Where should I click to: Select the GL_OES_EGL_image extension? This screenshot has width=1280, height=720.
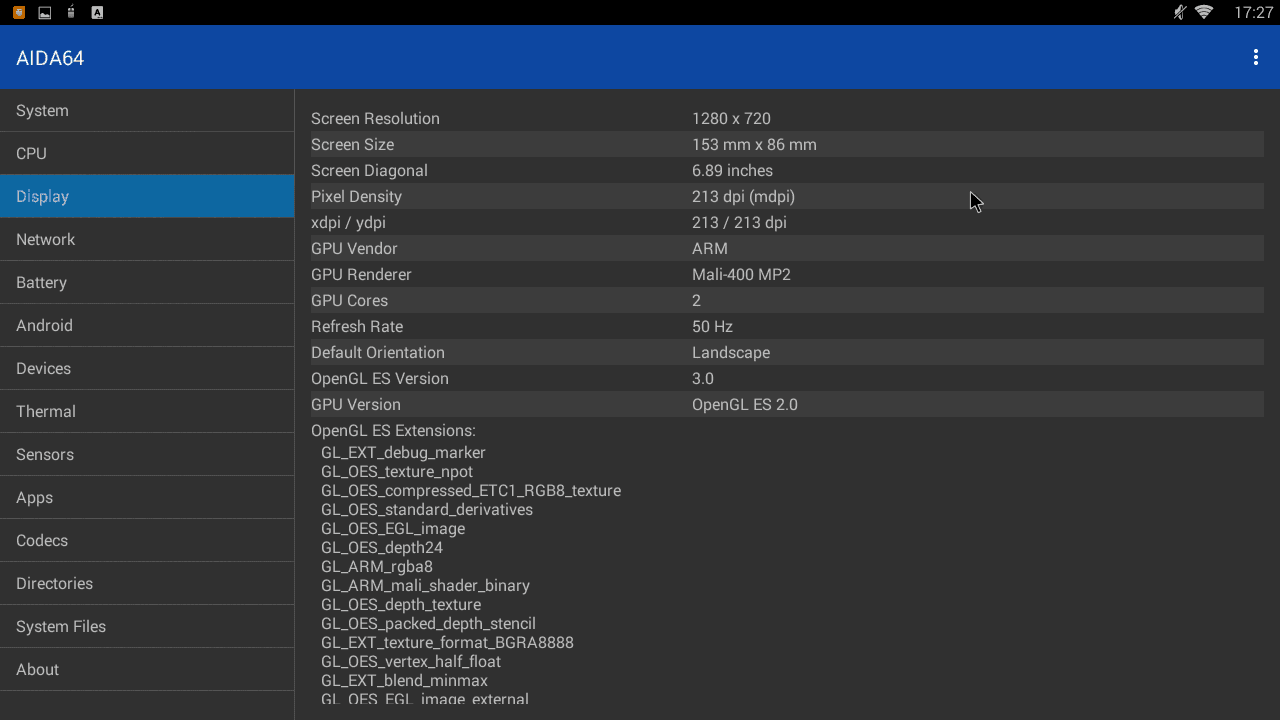click(393, 529)
